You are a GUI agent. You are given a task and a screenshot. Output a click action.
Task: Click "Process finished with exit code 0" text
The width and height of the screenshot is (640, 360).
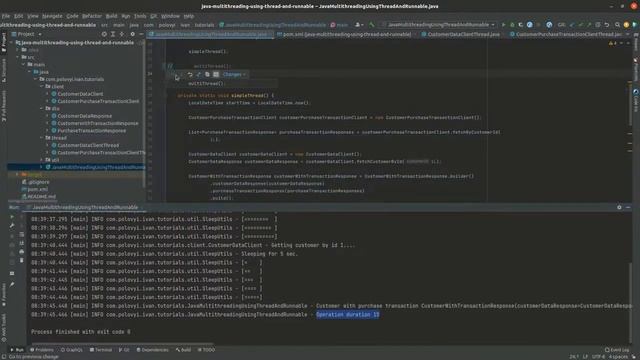(x=81, y=332)
